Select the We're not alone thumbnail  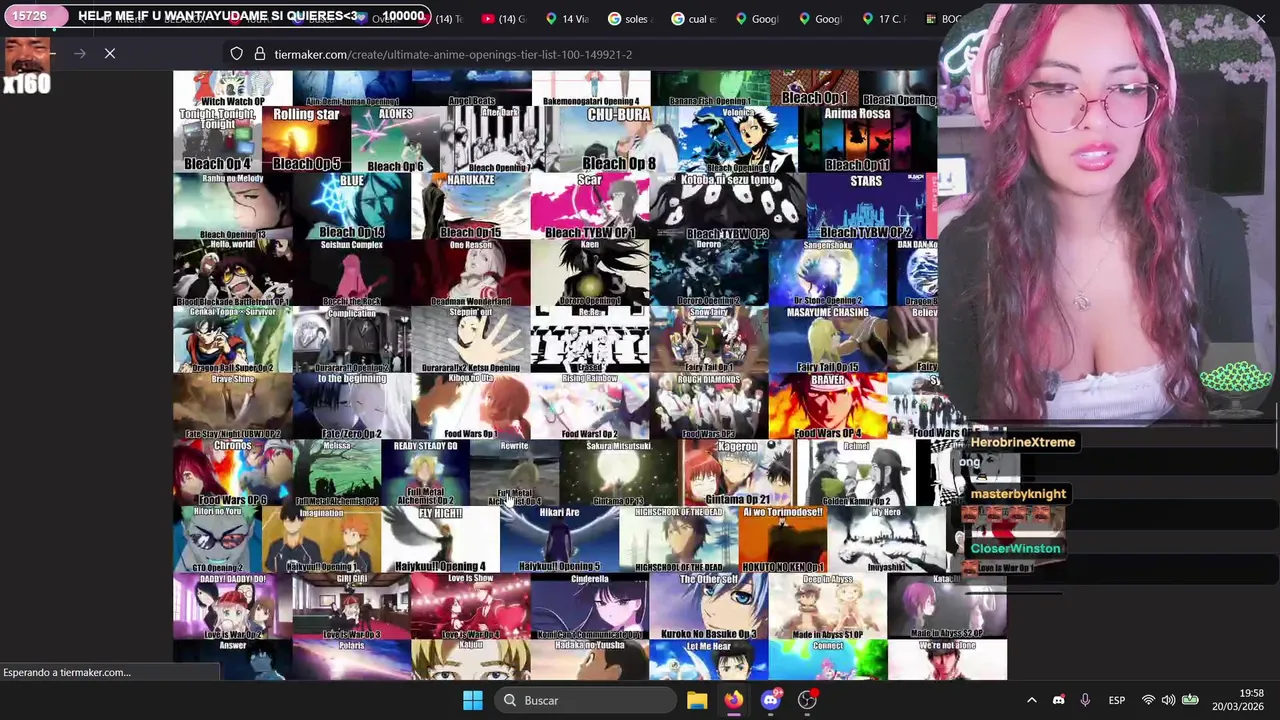click(947, 660)
